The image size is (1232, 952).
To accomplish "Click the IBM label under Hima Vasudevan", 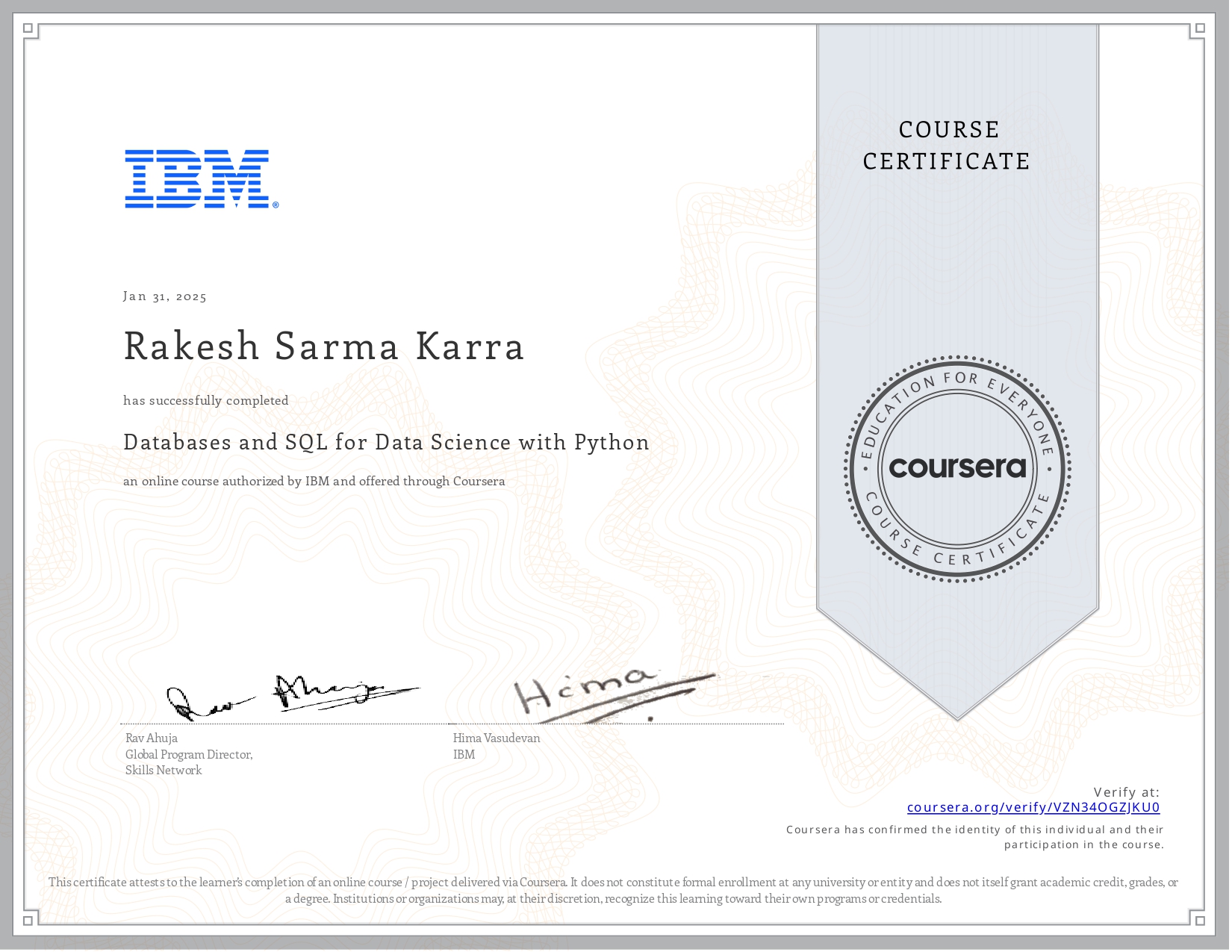I will [462, 755].
